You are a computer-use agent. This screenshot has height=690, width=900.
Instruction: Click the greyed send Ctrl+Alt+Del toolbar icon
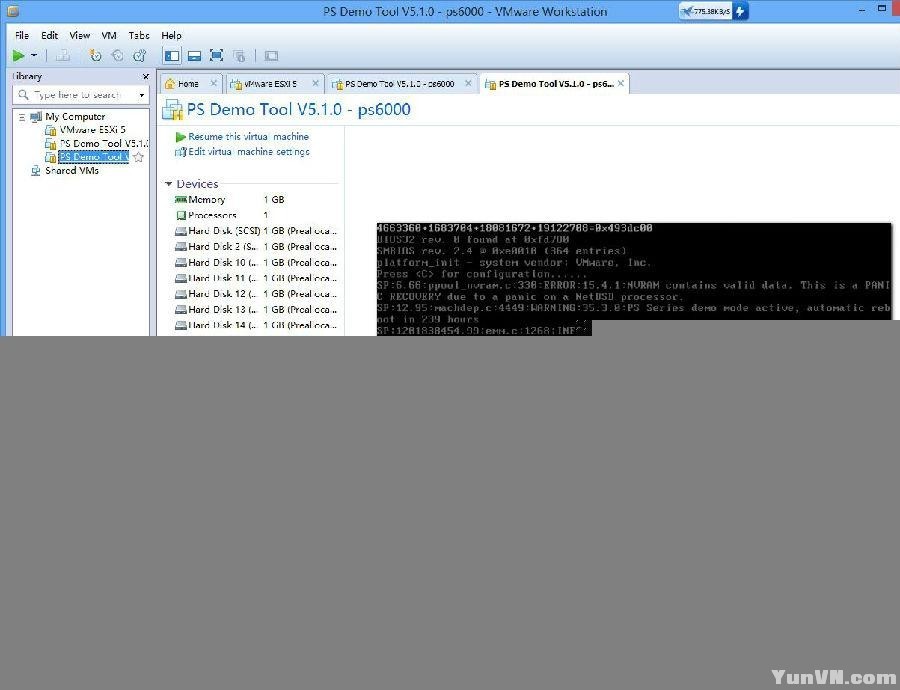pos(63,56)
